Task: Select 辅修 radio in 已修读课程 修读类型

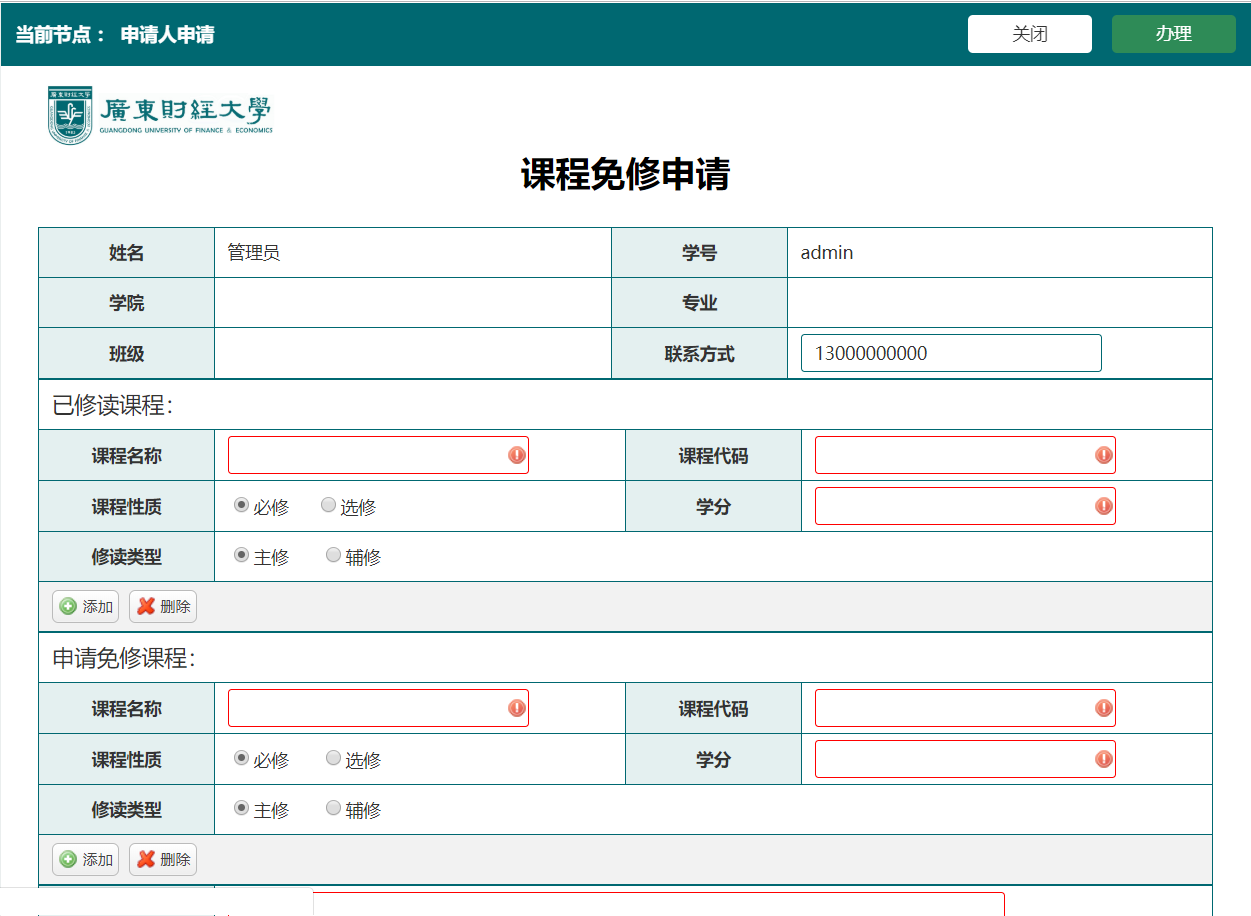Action: pyautogui.click(x=333, y=556)
